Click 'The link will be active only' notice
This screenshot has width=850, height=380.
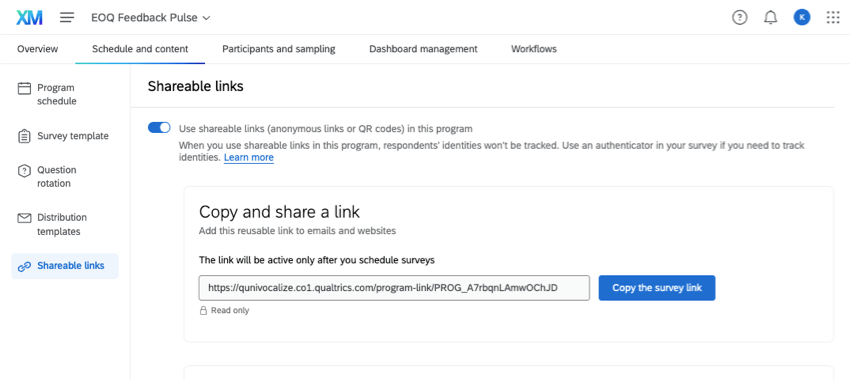click(x=317, y=260)
